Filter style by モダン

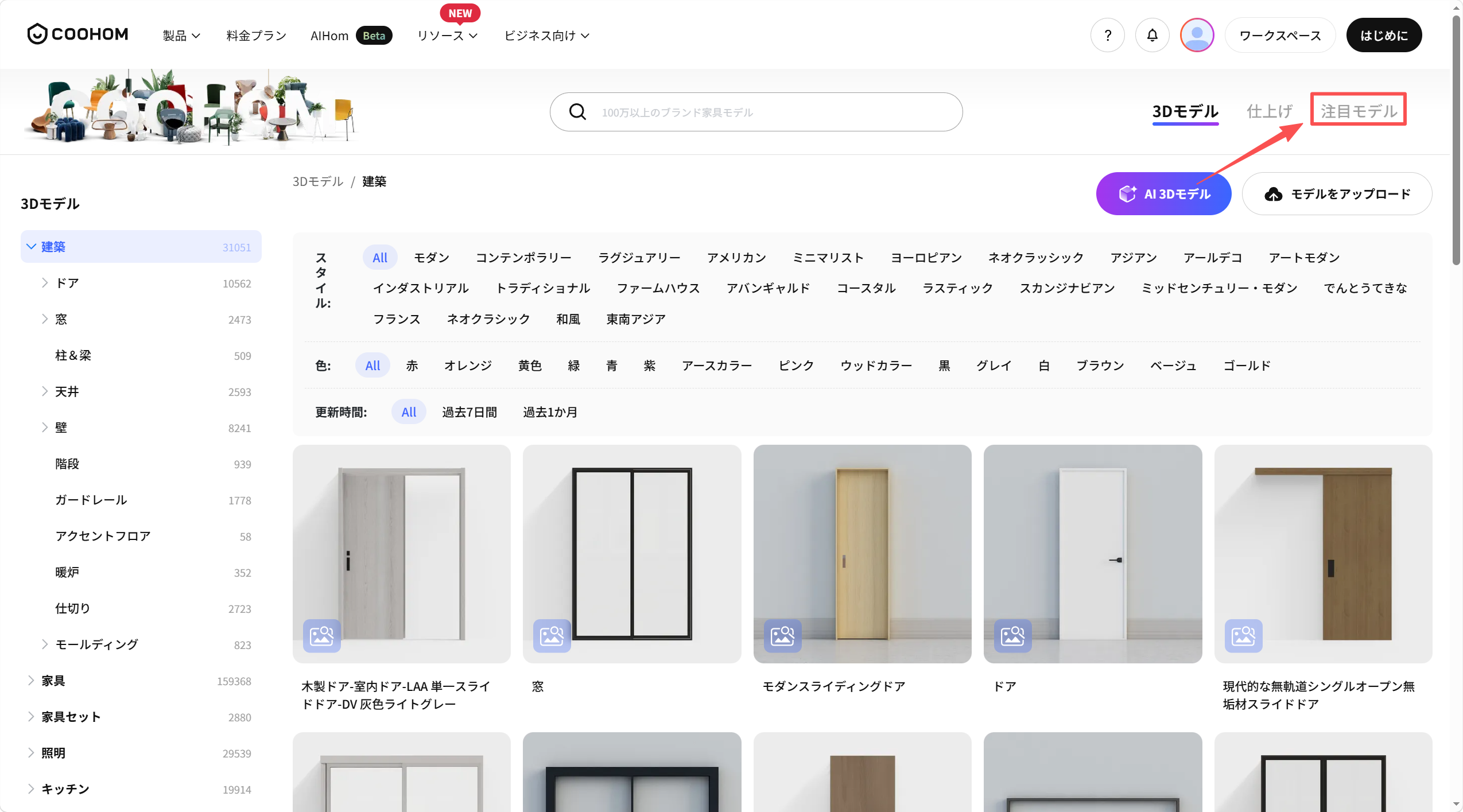[x=432, y=258]
